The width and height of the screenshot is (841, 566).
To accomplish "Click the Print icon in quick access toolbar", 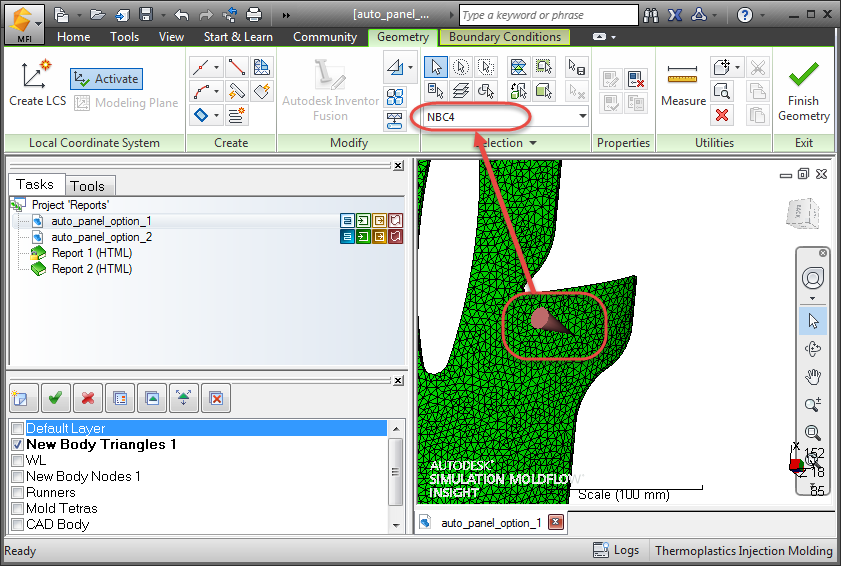I will (x=254, y=14).
